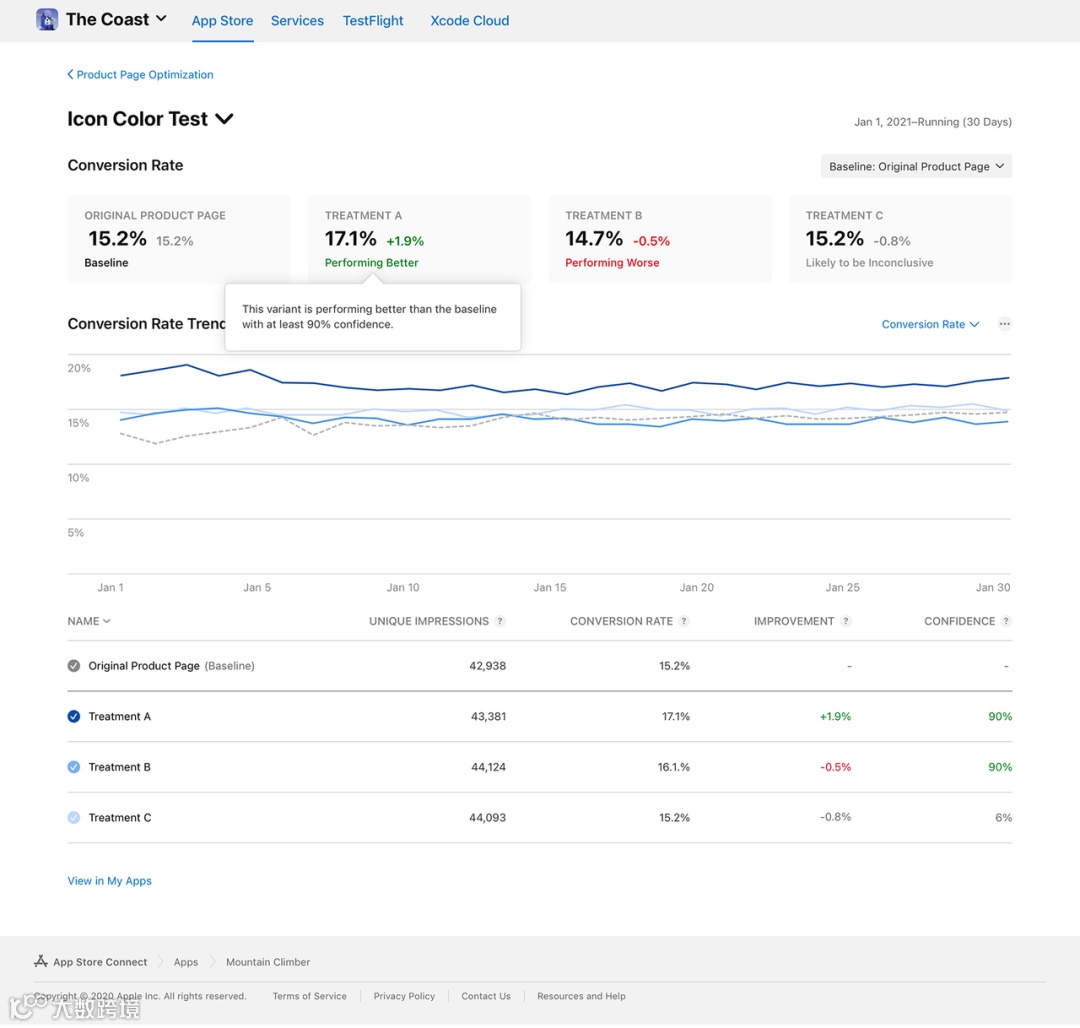Click App Store Connect footer logo
Image resolution: width=1080 pixels, height=1028 pixels.
(41, 961)
